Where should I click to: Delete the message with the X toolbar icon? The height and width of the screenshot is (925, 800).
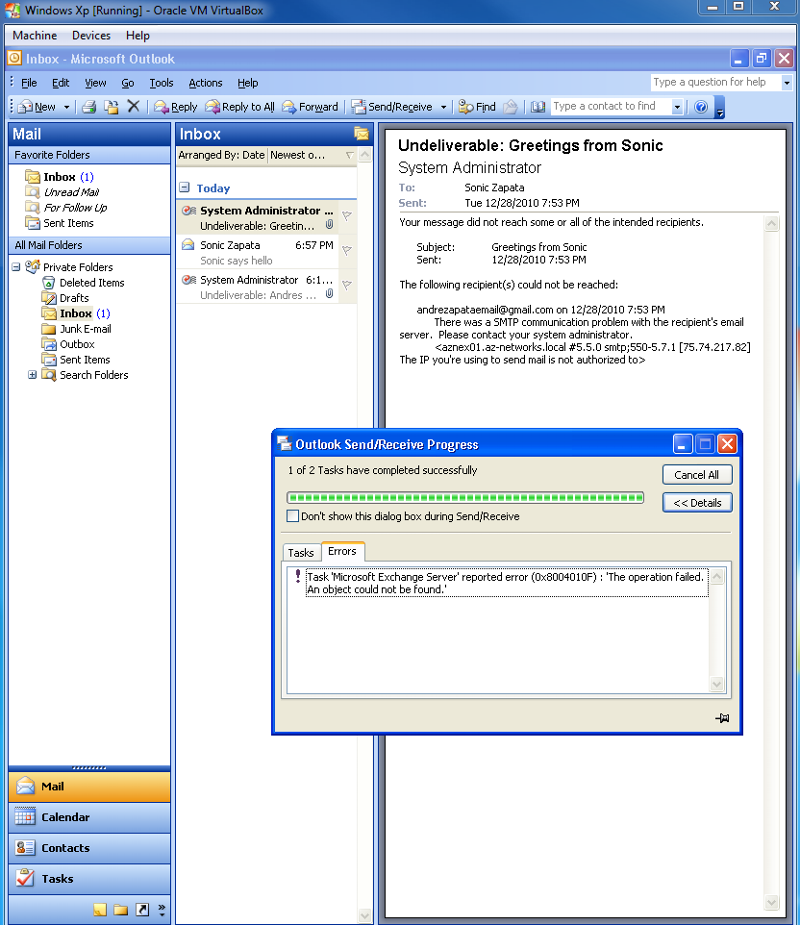click(x=134, y=106)
